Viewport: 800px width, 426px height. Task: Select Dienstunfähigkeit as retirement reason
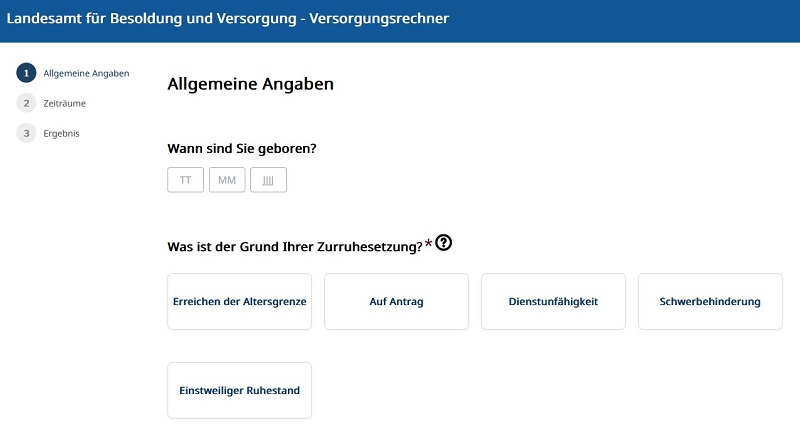click(x=553, y=302)
